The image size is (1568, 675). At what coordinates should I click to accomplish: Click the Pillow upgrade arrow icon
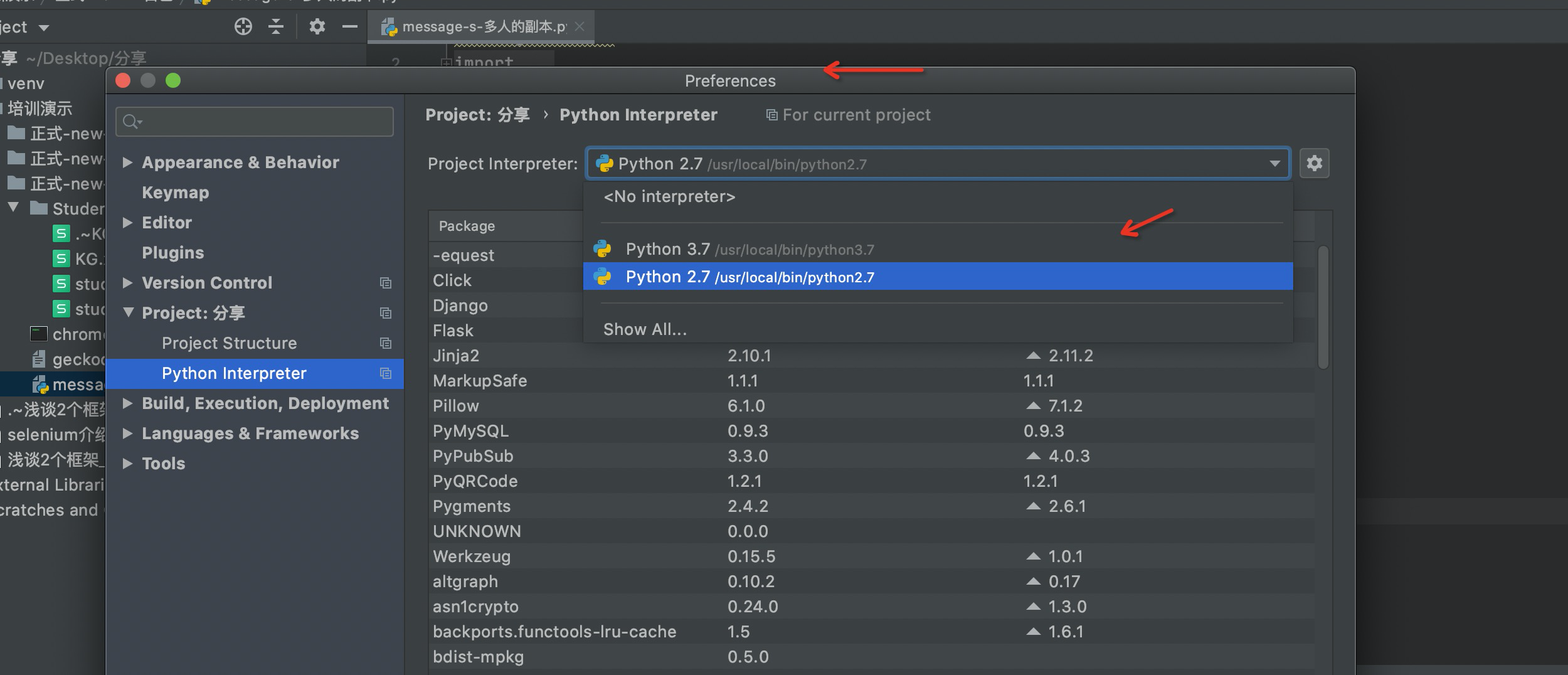tap(1033, 406)
